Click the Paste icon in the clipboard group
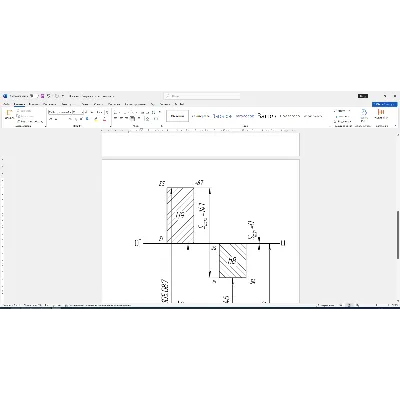The image size is (400, 400). click(x=9, y=115)
